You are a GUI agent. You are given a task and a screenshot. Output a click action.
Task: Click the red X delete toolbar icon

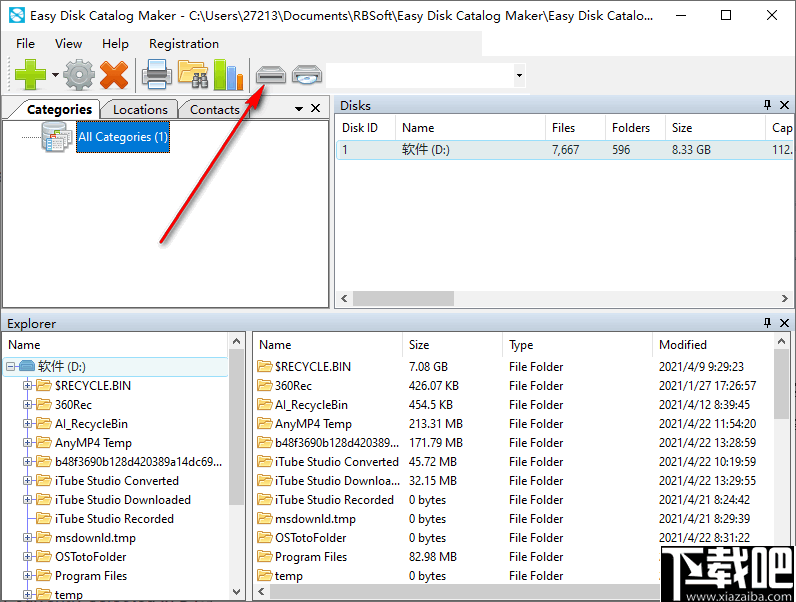(114, 75)
